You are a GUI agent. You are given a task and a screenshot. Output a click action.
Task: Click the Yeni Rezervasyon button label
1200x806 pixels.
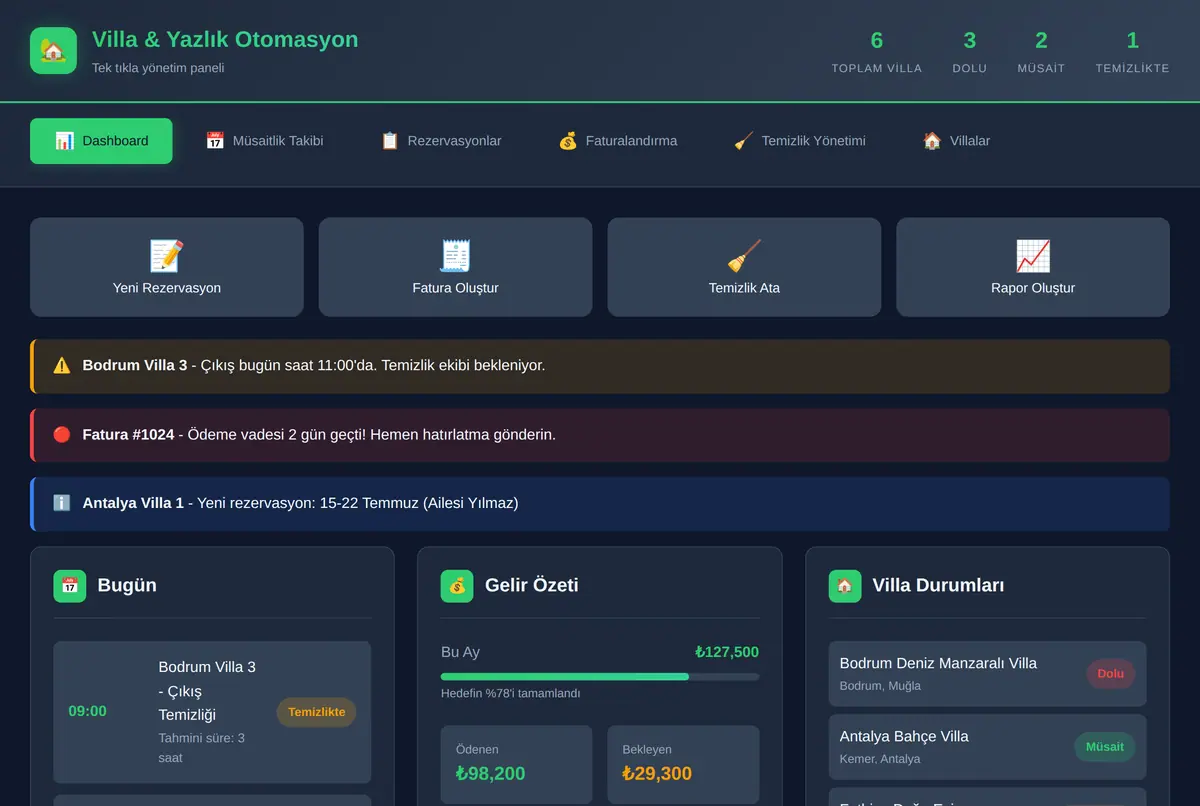tap(167, 288)
